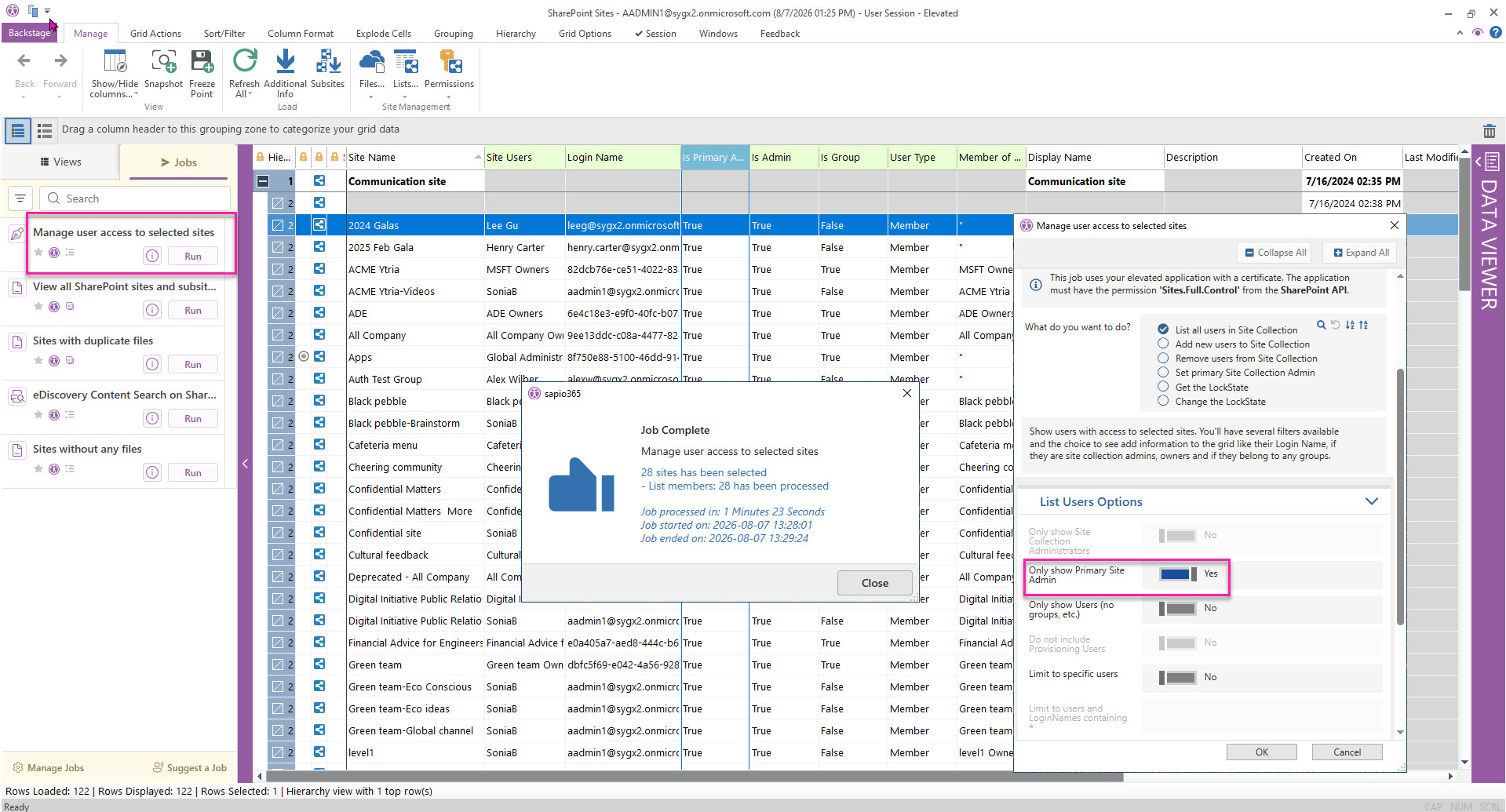Click the Site Name column header

click(414, 157)
